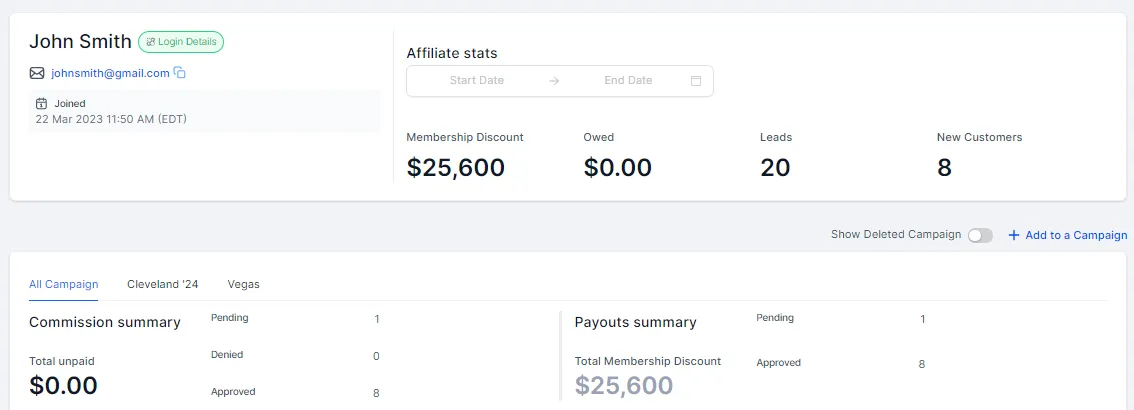This screenshot has width=1134, height=410.
Task: Click the Membership Discount $25,600 stat
Action: pos(456,168)
